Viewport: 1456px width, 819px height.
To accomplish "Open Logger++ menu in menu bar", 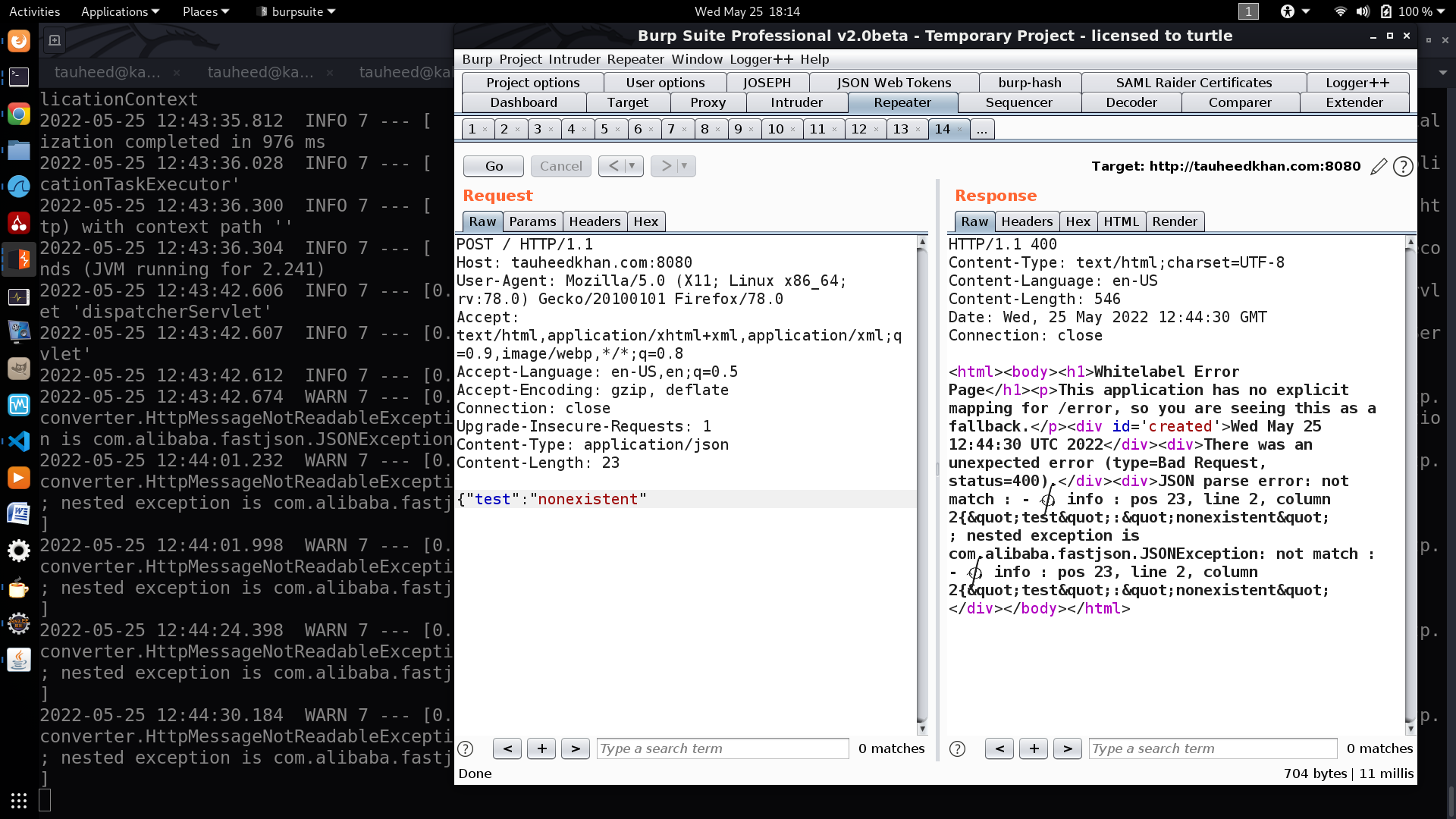I will 761,59.
